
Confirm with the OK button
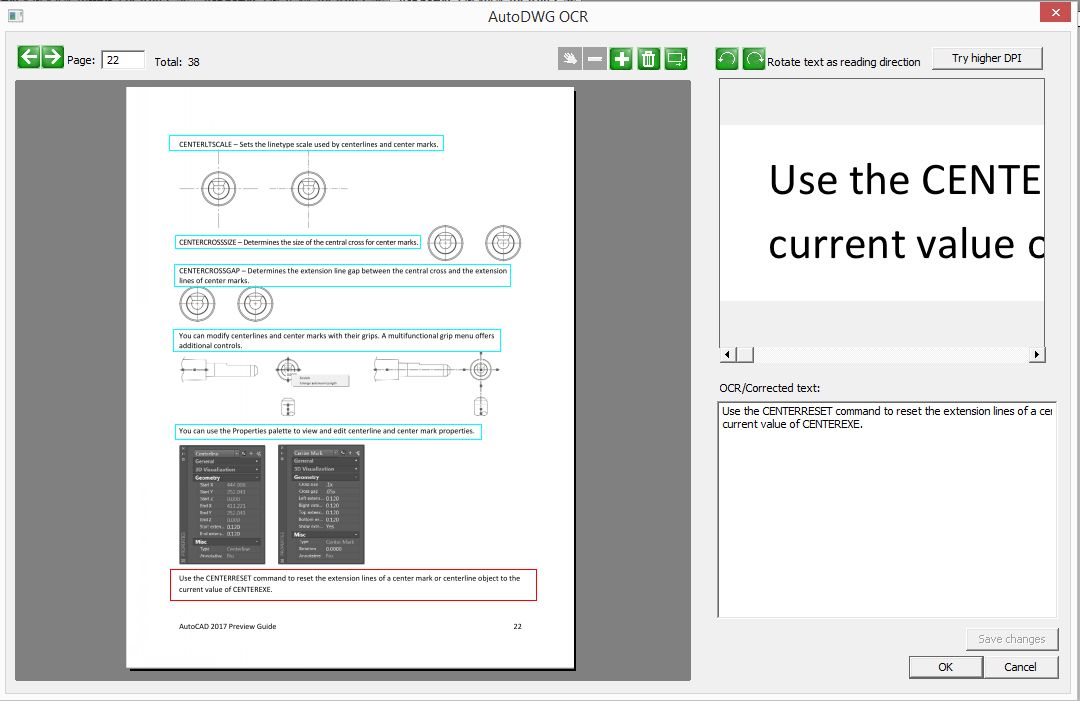[x=945, y=667]
